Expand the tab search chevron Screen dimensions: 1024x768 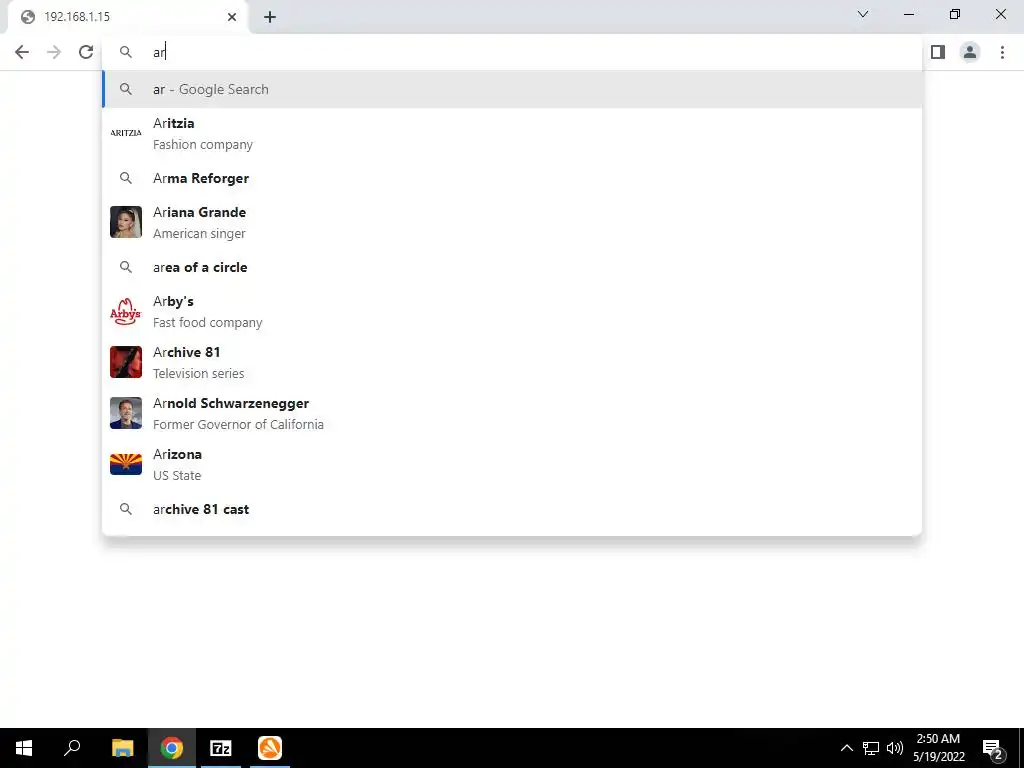tap(863, 14)
